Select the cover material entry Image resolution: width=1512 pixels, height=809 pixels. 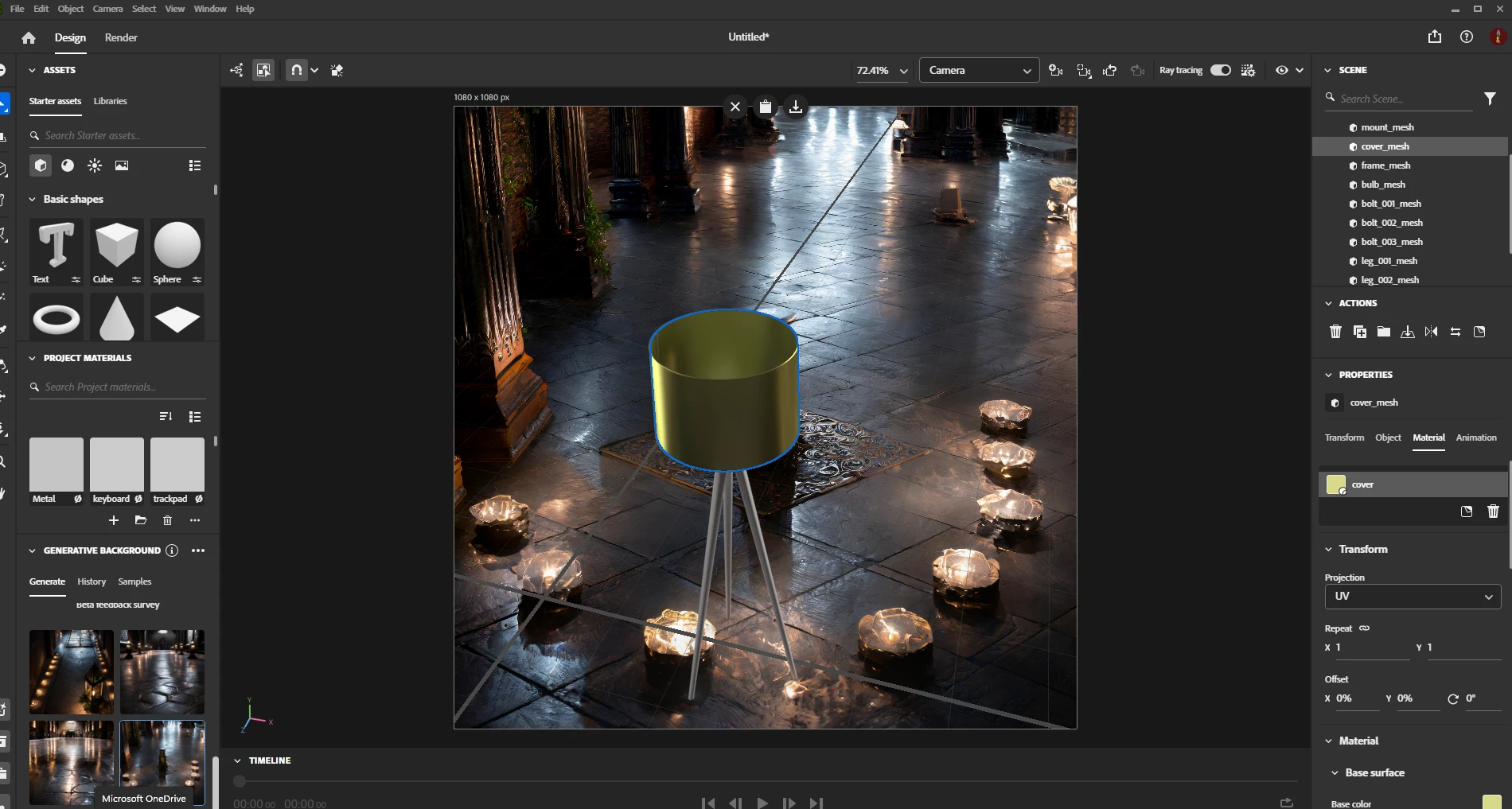[x=1413, y=484]
